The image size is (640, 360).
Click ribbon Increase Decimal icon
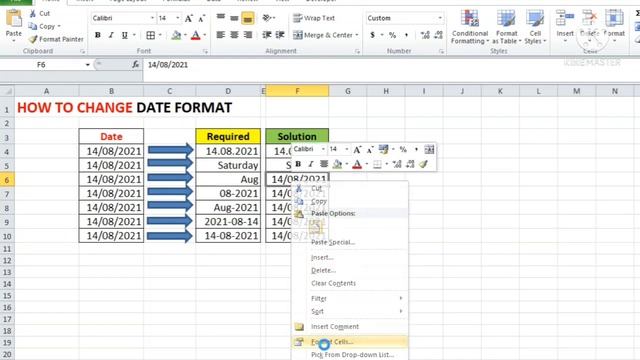click(x=425, y=35)
